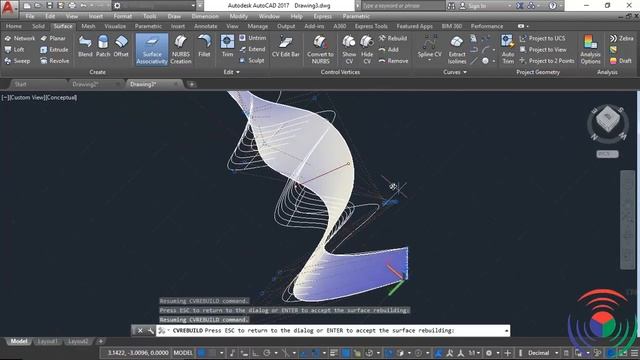Click Project to UCS
Image resolution: width=640 pixels, height=360 pixels.
tap(542, 38)
